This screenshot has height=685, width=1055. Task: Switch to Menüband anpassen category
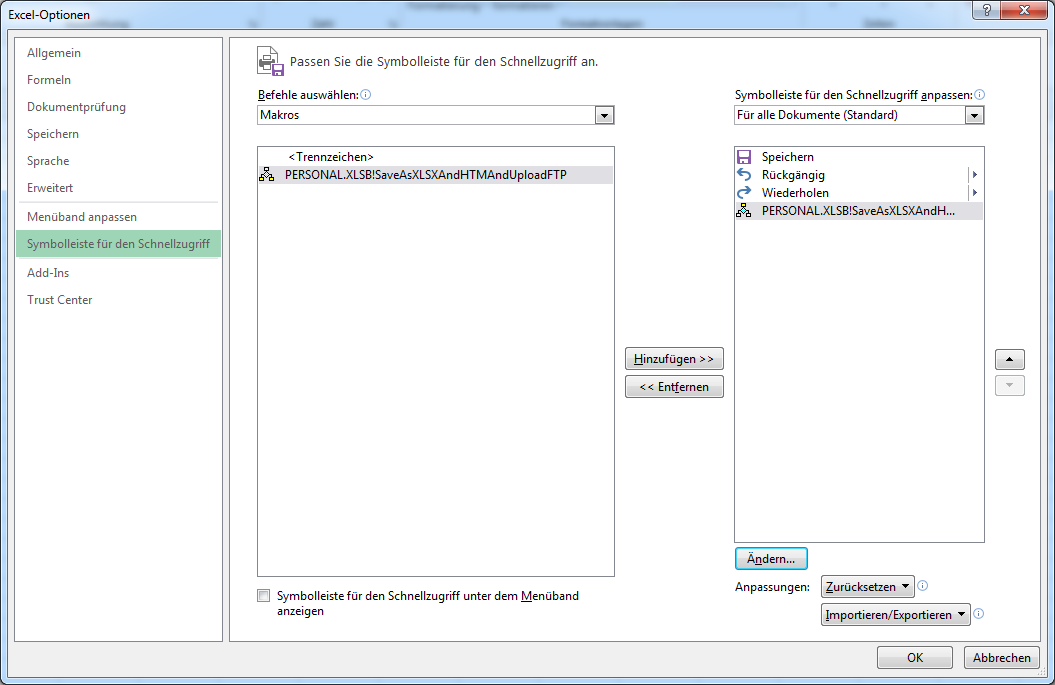click(x=82, y=217)
